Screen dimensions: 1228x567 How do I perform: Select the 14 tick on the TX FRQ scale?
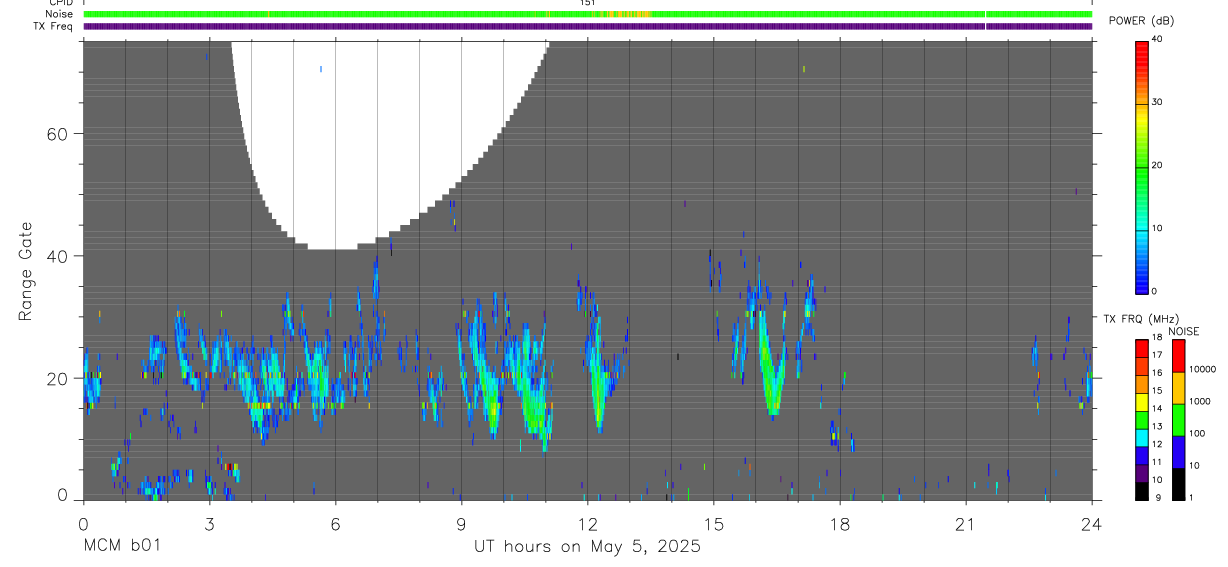click(1157, 410)
